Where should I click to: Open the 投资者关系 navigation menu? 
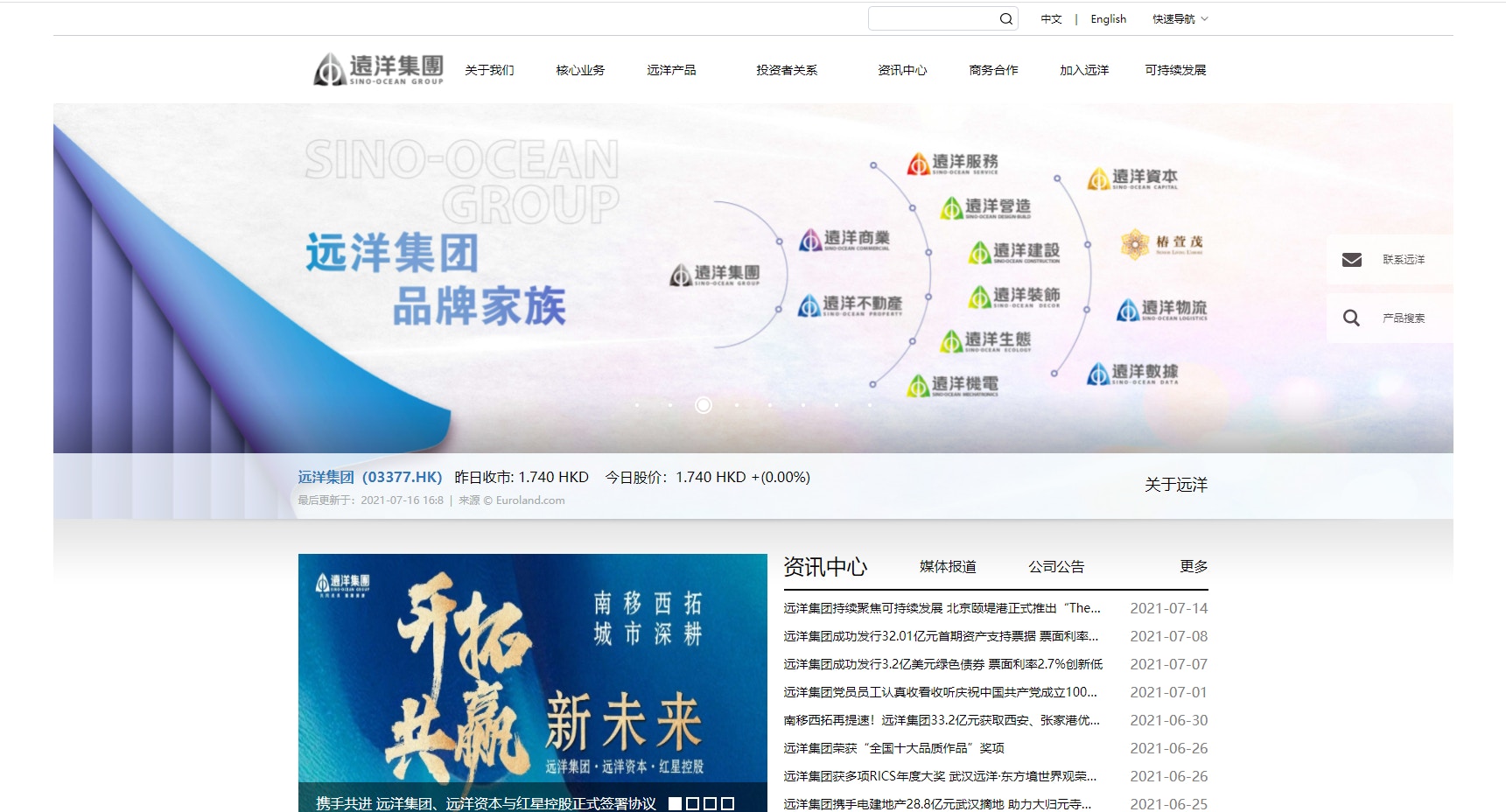click(786, 70)
